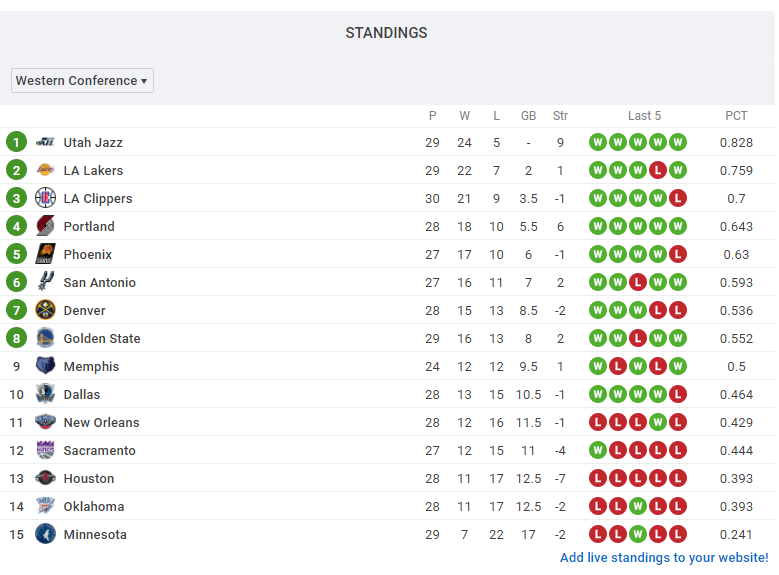Click the Portland Trail Blazers logo
The width and height of the screenshot is (779, 575).
(x=45, y=226)
